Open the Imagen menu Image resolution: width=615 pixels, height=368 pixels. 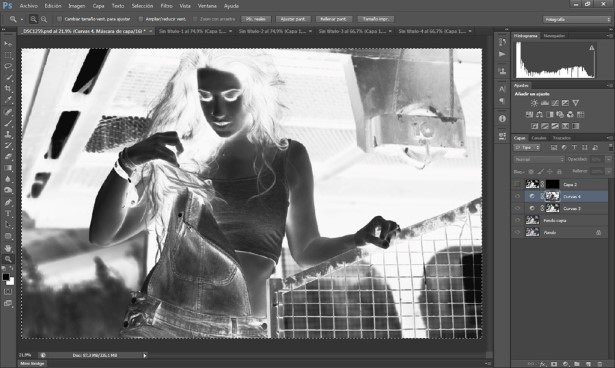click(76, 6)
